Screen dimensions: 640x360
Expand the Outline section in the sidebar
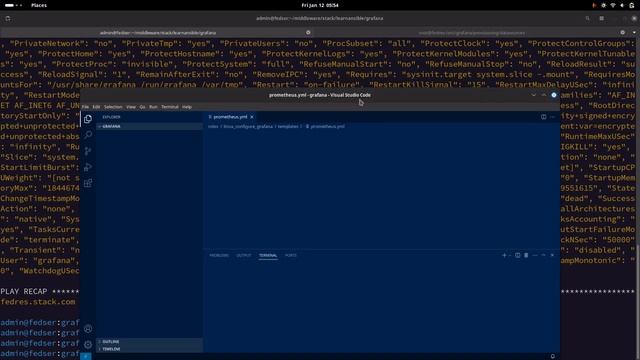tap(149, 342)
